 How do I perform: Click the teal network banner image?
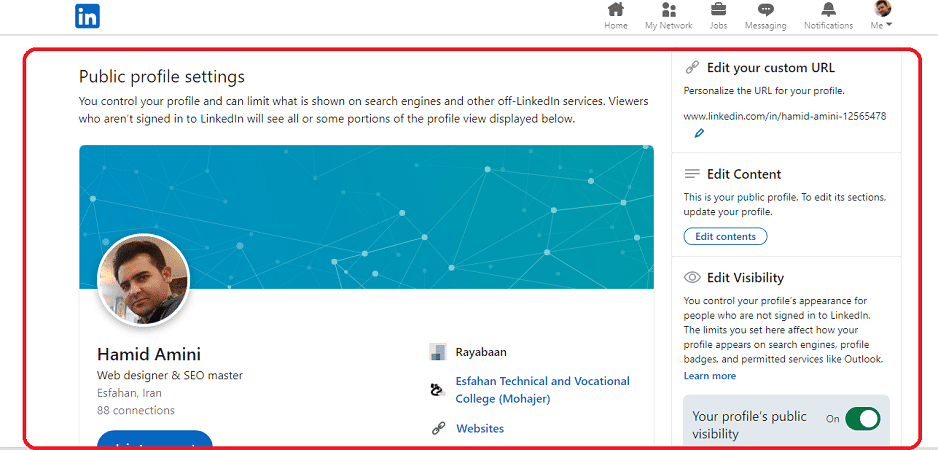tap(366, 217)
